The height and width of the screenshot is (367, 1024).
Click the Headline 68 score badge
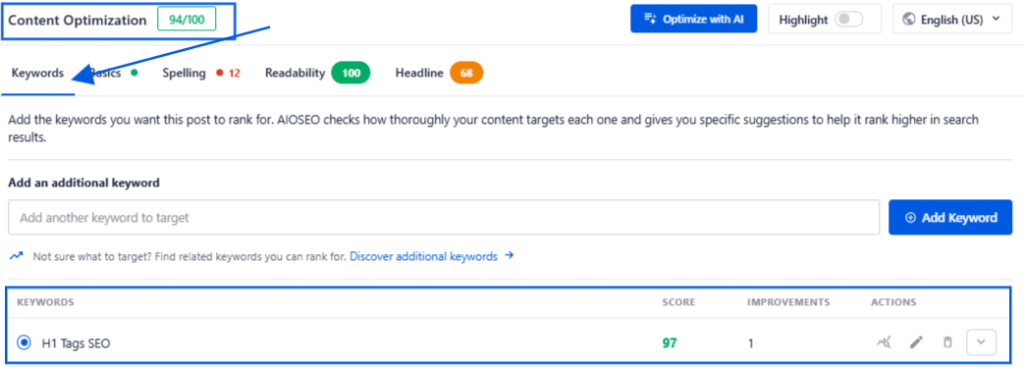(x=466, y=73)
